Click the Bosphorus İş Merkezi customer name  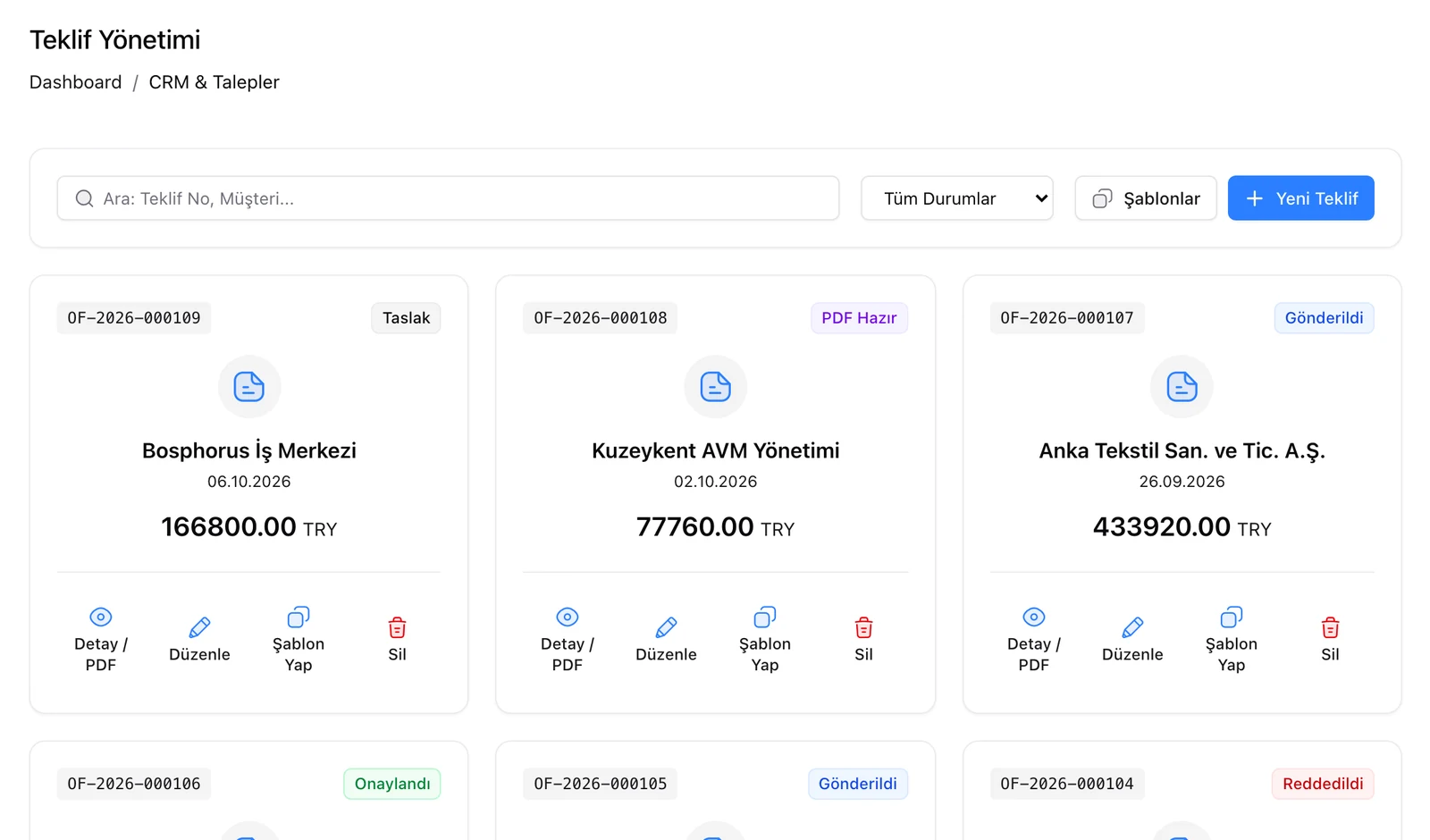tap(249, 450)
